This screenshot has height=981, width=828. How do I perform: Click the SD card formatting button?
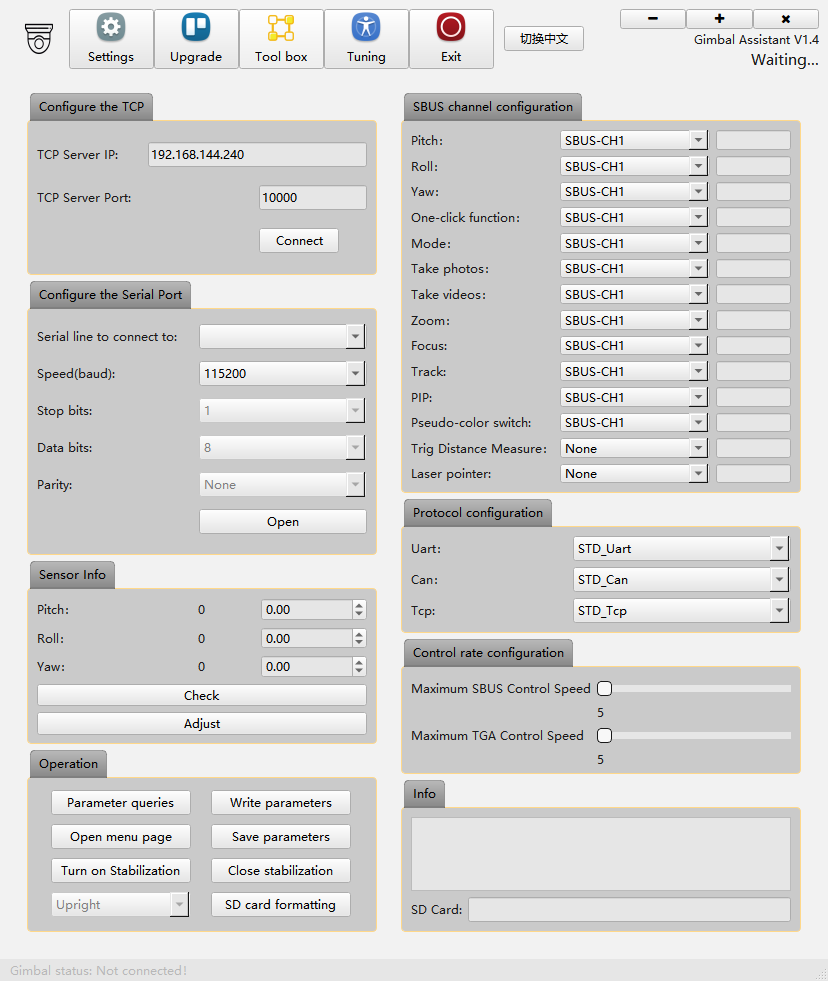coord(281,905)
